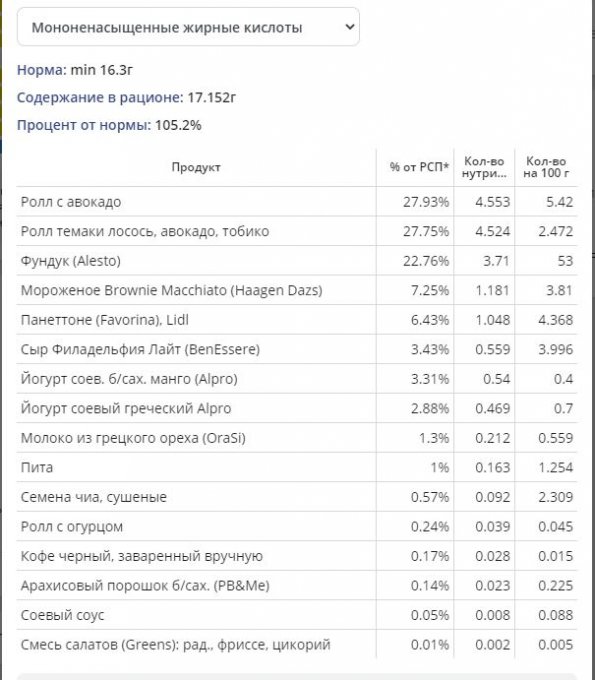Viewport: 595px width, 680px height.
Task: Select the Йогурт соевый греческий Alpro row
Action: (297, 408)
